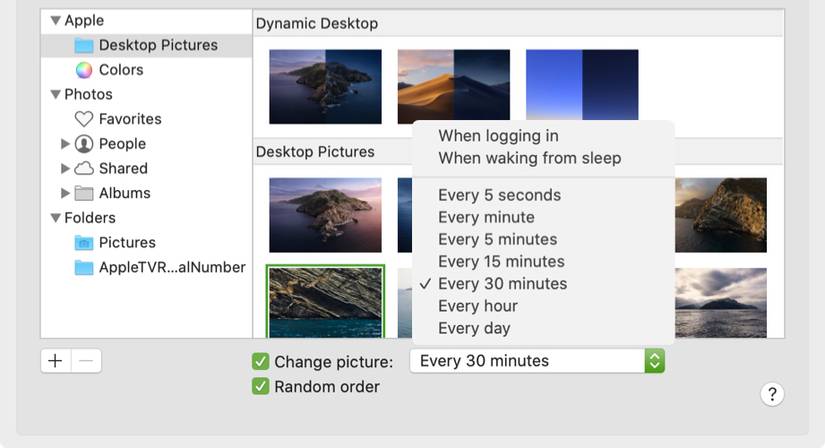Choose the blue gradient dynamic wallpaper
Image resolution: width=825 pixels, height=448 pixels.
click(x=582, y=85)
